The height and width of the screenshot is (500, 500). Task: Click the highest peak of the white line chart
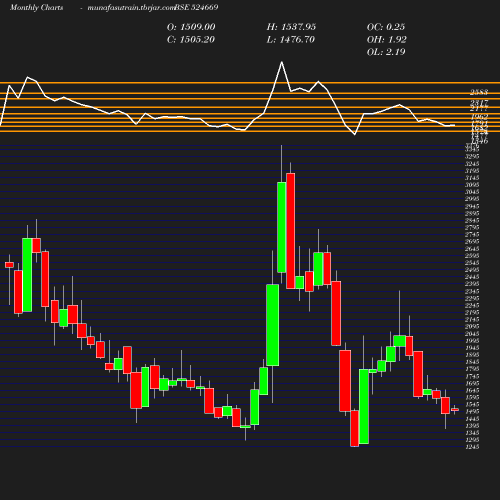pyautogui.click(x=282, y=62)
